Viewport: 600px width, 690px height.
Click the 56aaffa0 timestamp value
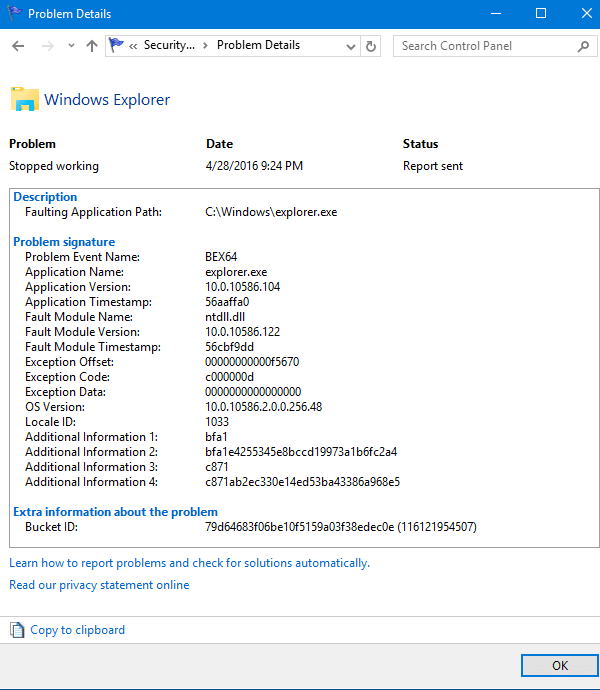[x=227, y=302]
